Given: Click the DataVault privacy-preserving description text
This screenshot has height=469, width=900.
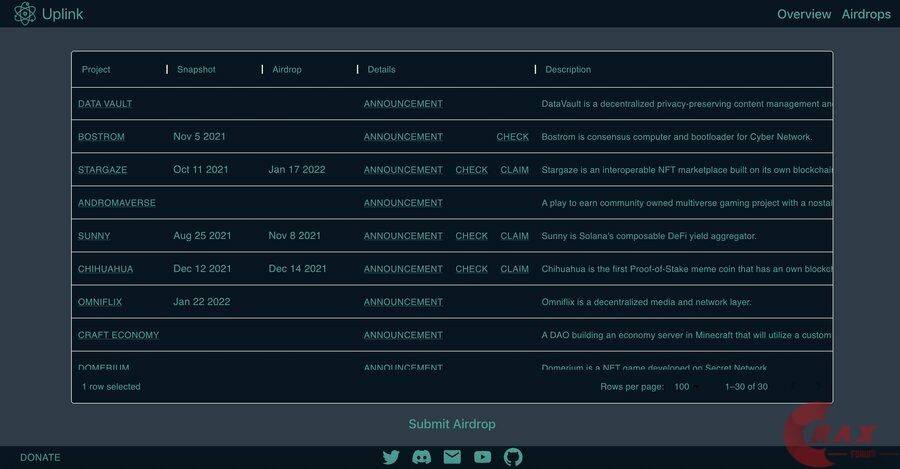Looking at the screenshot, I should pos(686,104).
